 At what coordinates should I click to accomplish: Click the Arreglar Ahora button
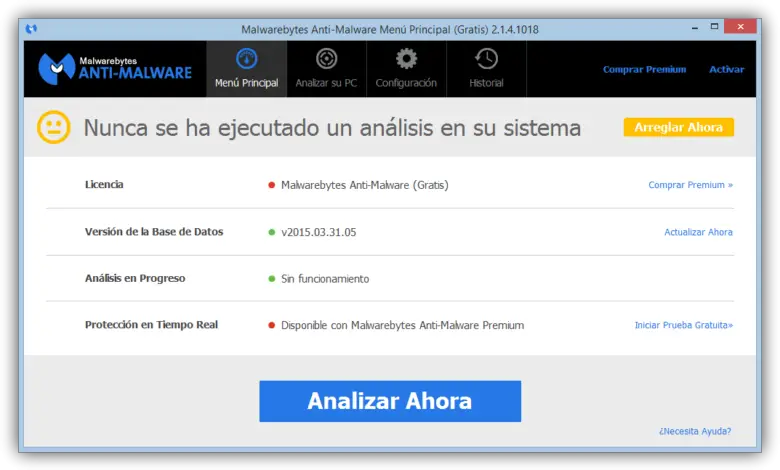click(x=679, y=127)
